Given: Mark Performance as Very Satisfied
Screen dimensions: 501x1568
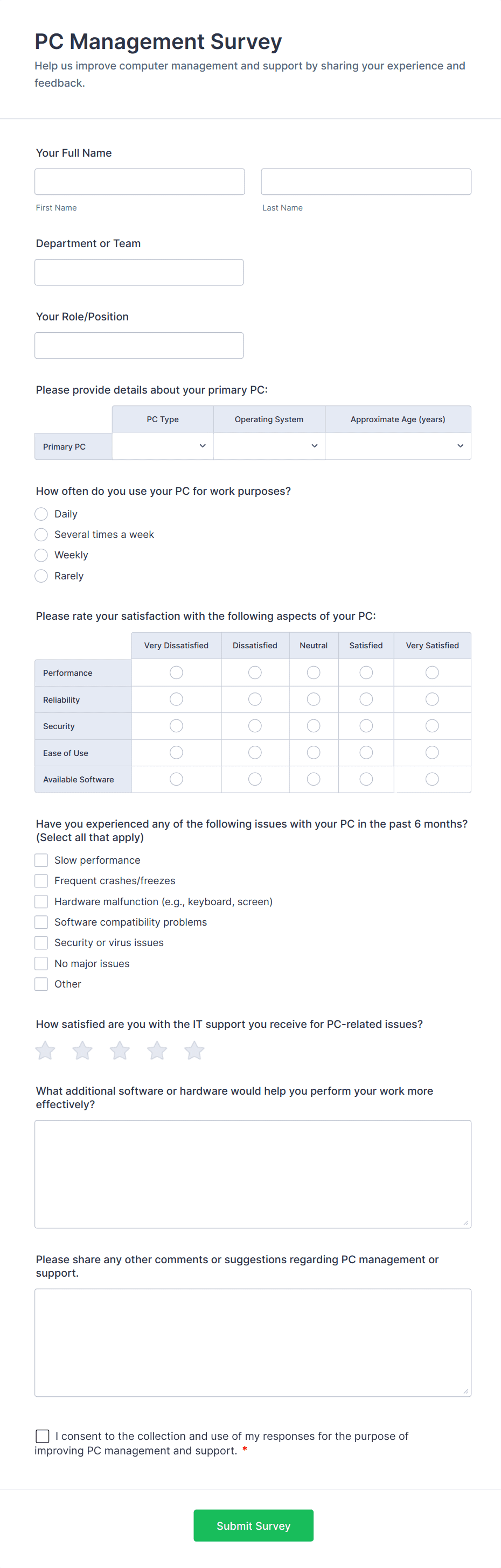Looking at the screenshot, I should pyautogui.click(x=432, y=672).
